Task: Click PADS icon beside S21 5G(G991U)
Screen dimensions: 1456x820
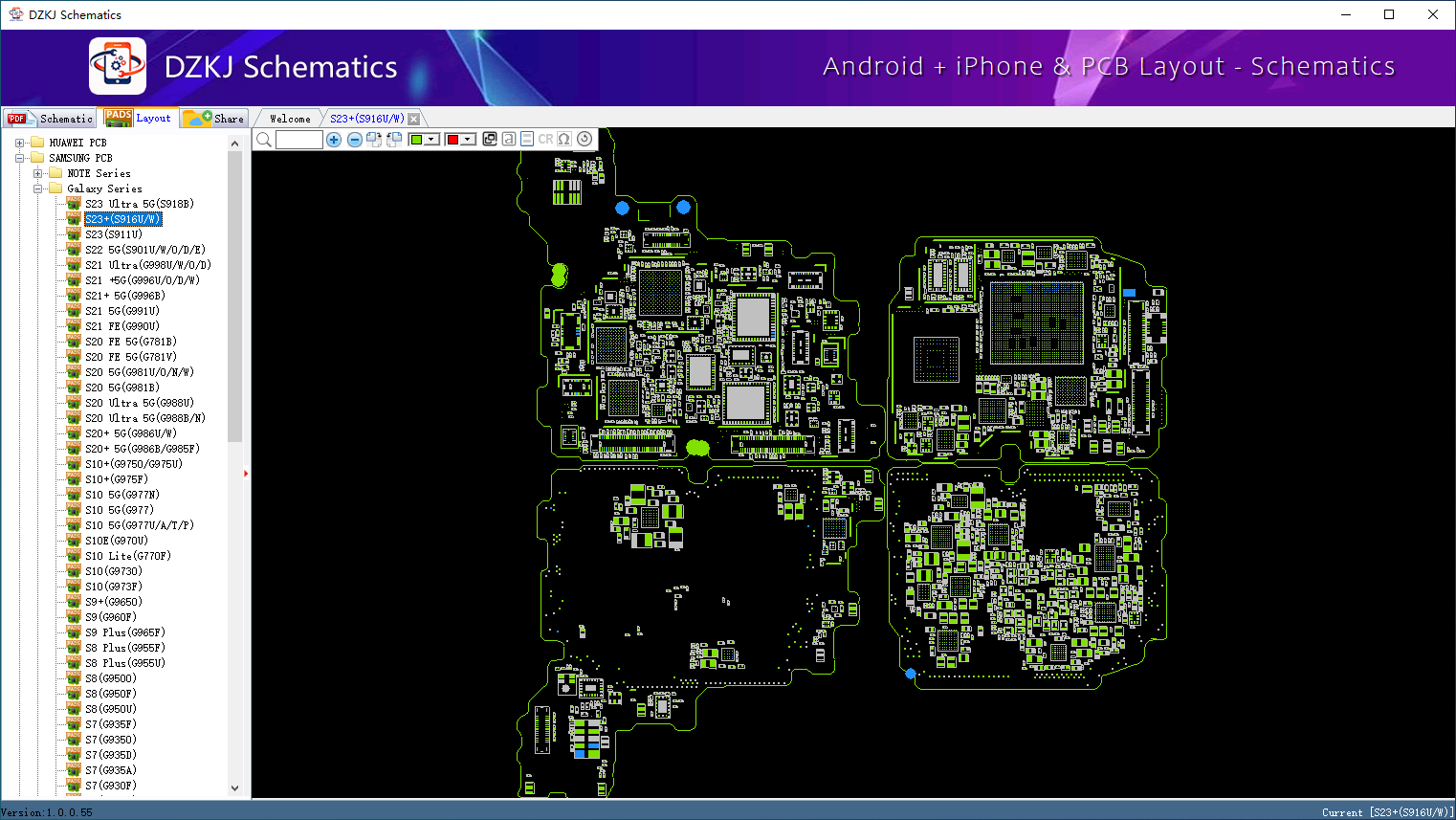Action: coord(74,310)
